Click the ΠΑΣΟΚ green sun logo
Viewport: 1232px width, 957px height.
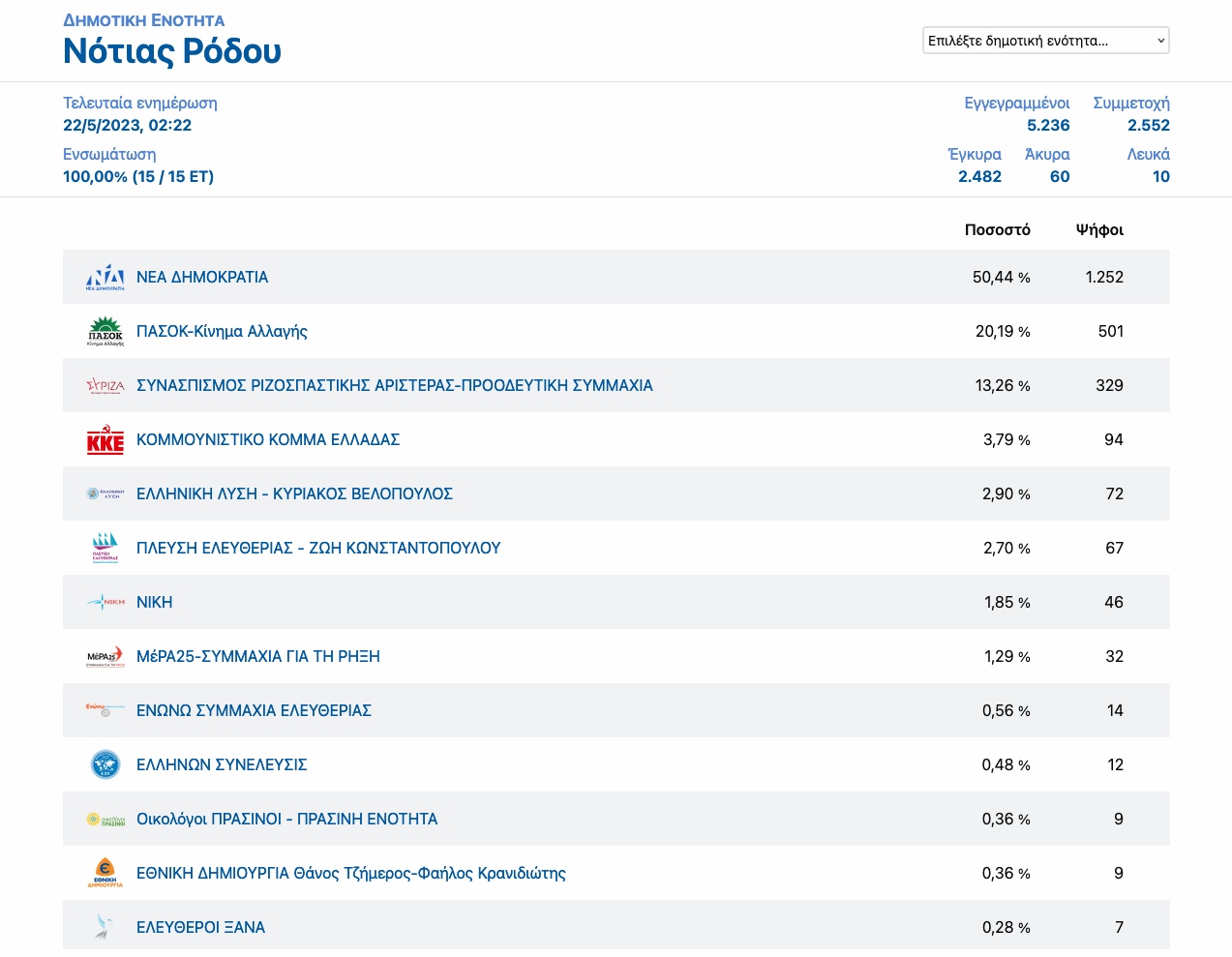105,331
